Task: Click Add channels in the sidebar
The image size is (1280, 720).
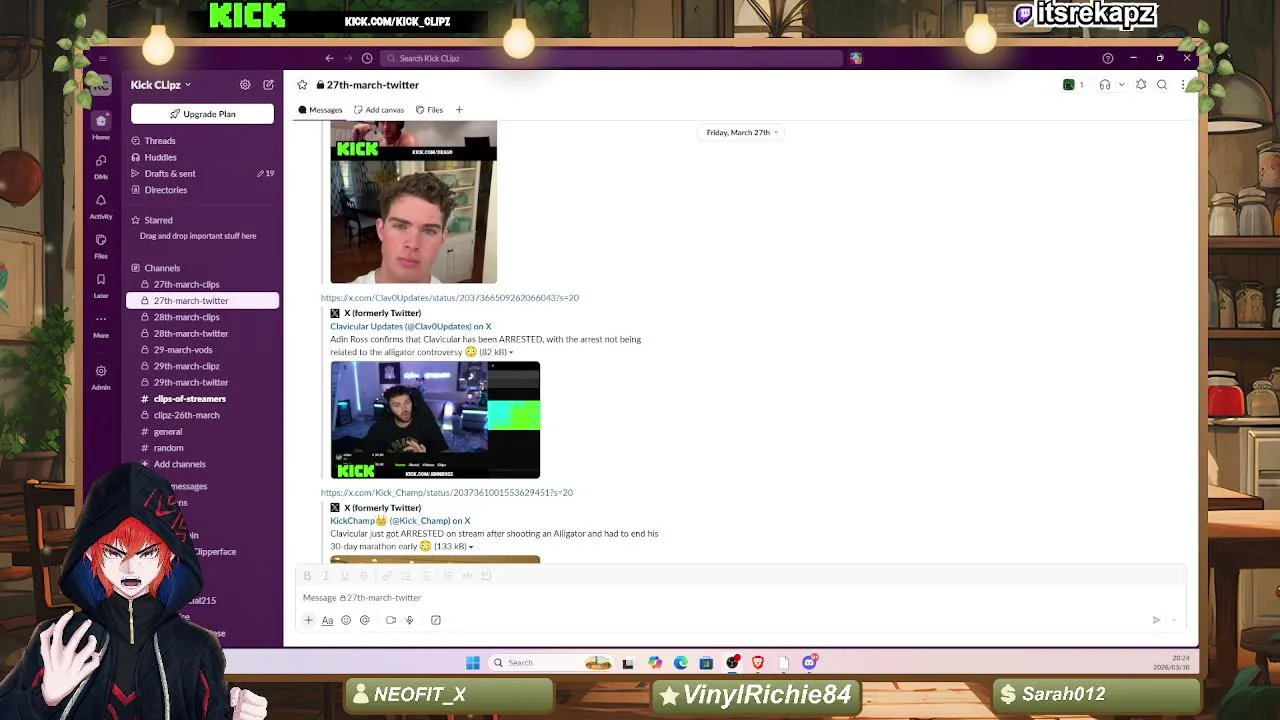Action: pyautogui.click(x=179, y=464)
